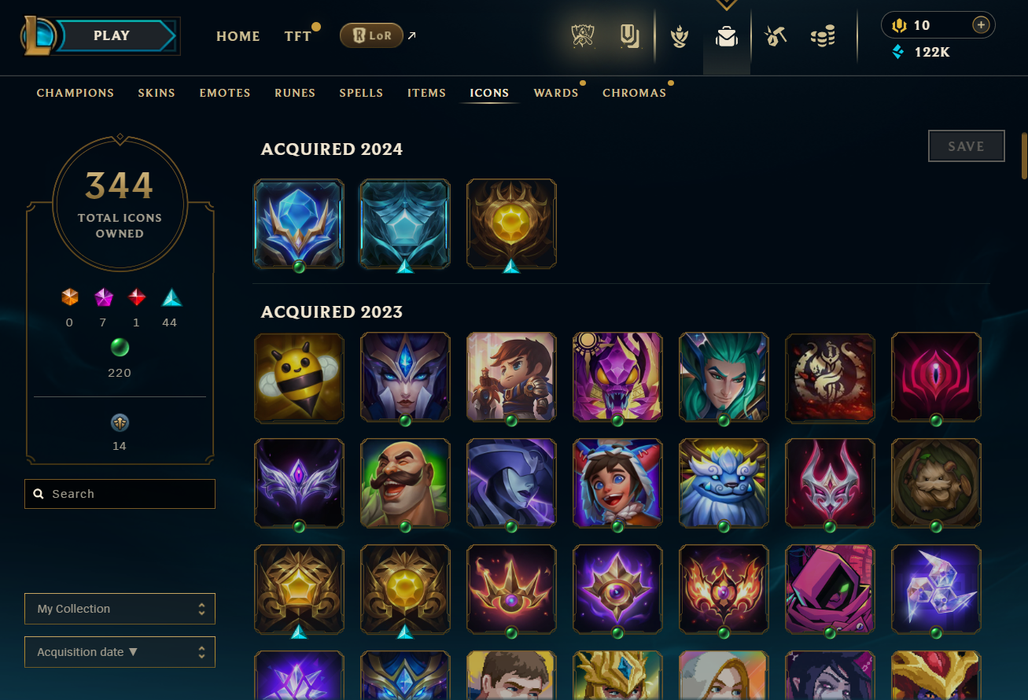The height and width of the screenshot is (700, 1028).
Task: Select the yellow bee summoner icon
Action: [x=299, y=377]
